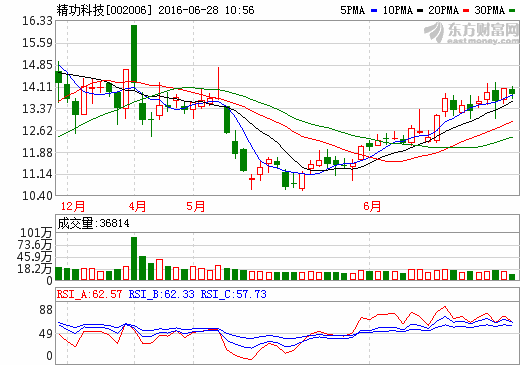Click the 12月 date axis marker
This screenshot has width=520, height=365.
click(73, 206)
